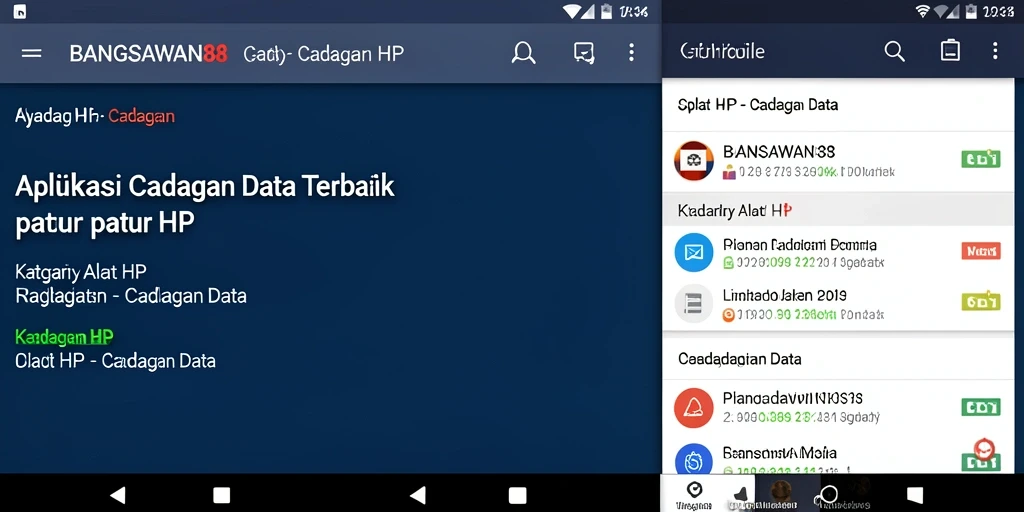Viewport: 1024px width, 512px height.
Task: Tap the gray icon for Limhado Jalan 2019
Action: [694, 304]
